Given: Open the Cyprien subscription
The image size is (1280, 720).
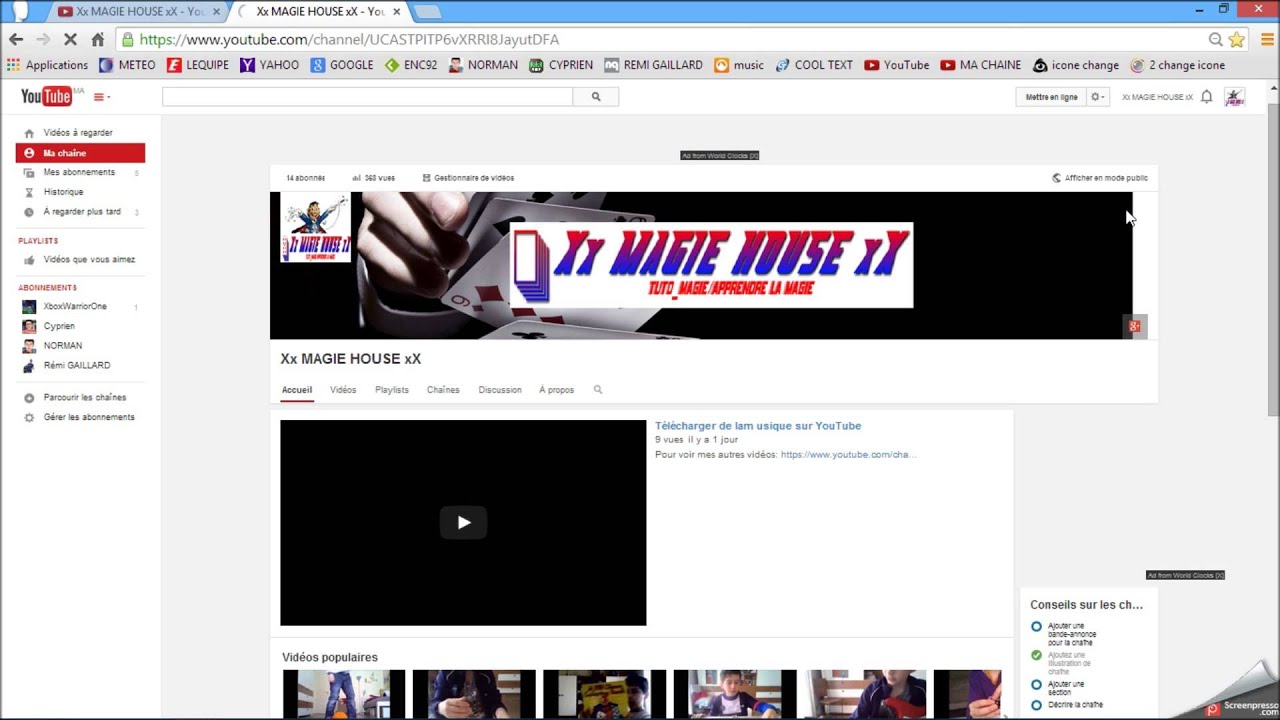Looking at the screenshot, I should [x=59, y=326].
